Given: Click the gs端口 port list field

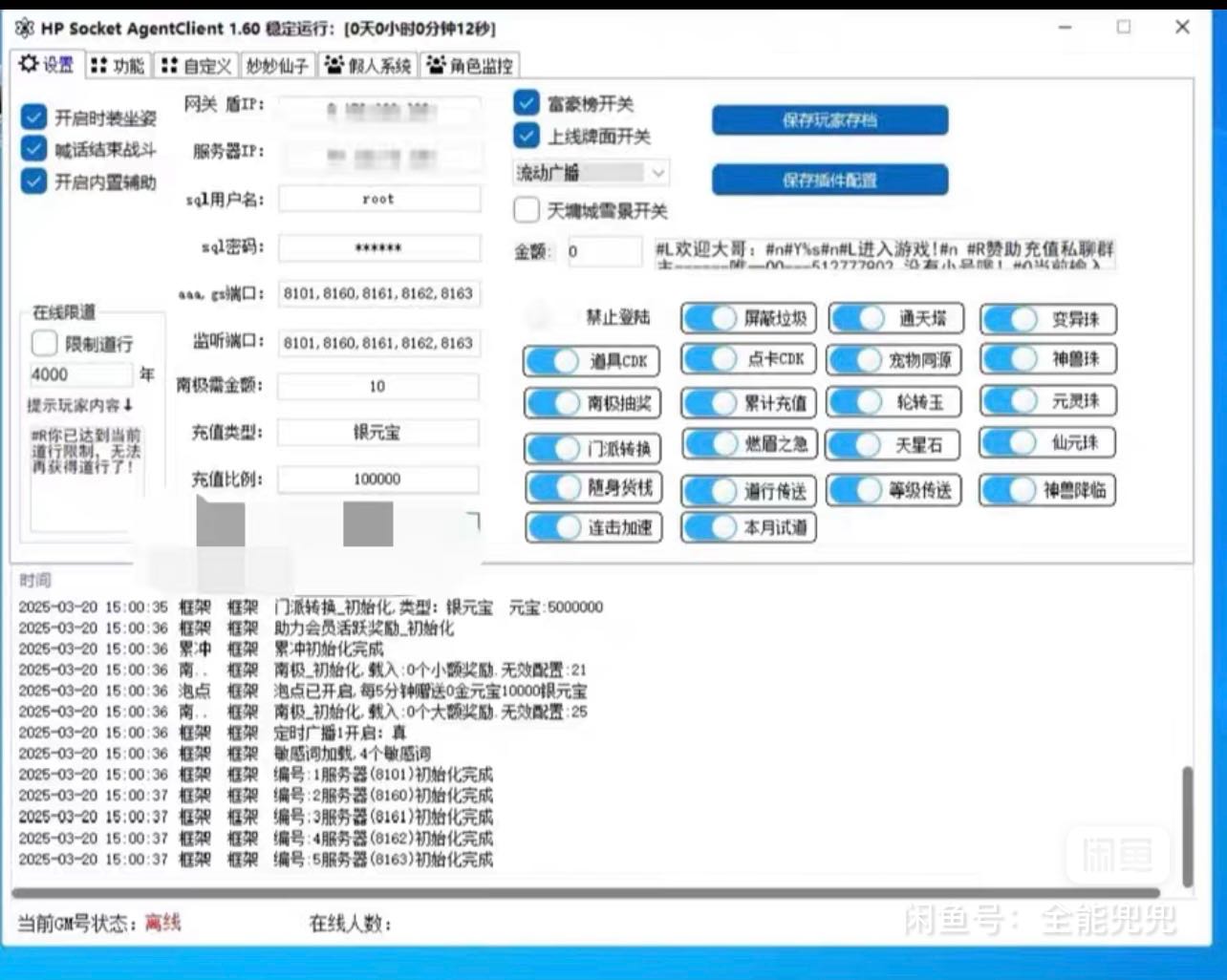Looking at the screenshot, I should click(x=378, y=293).
